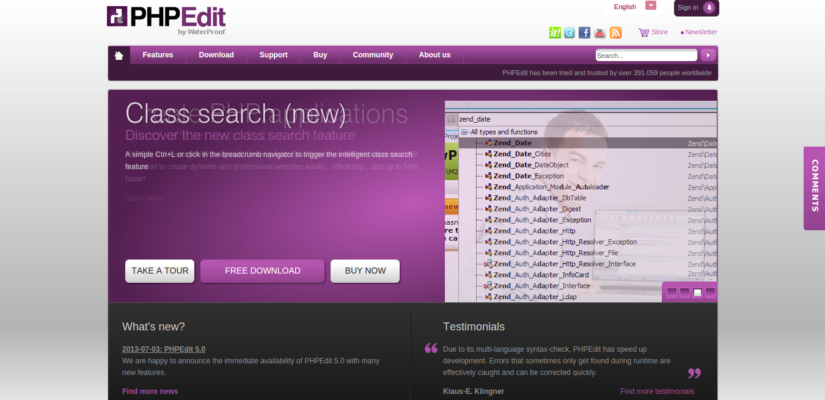Click the zend_date class search field
825x400 pixels.
[x=587, y=119]
